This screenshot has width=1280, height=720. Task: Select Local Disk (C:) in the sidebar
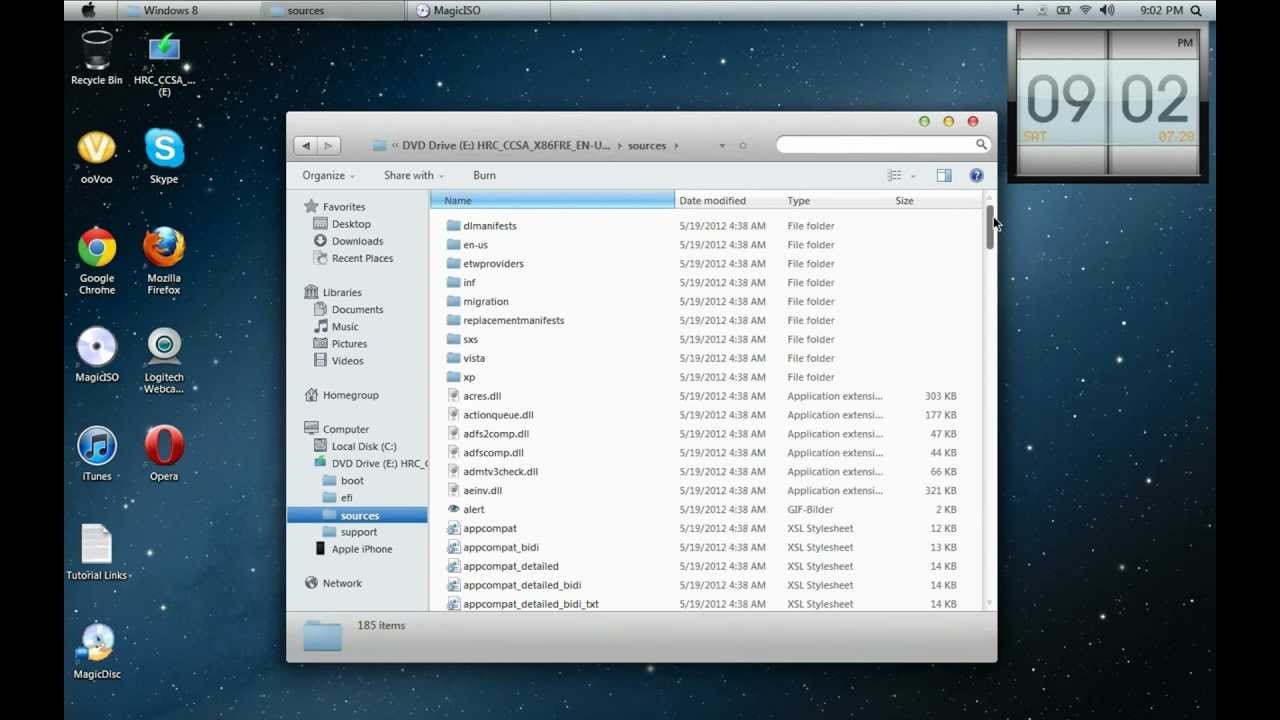[363, 447]
